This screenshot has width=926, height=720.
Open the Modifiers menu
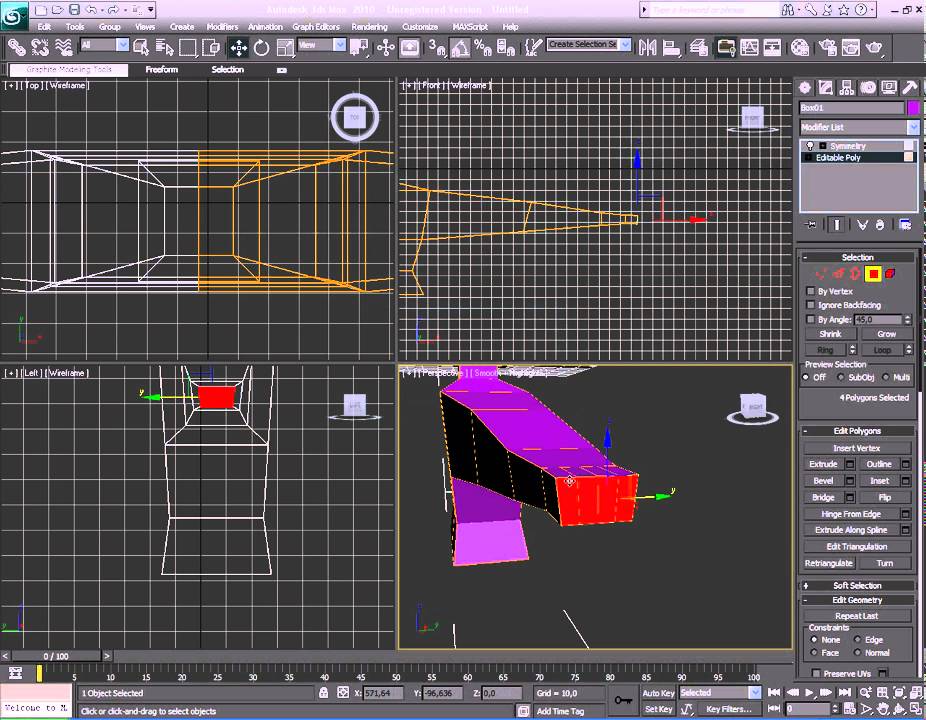[222, 27]
